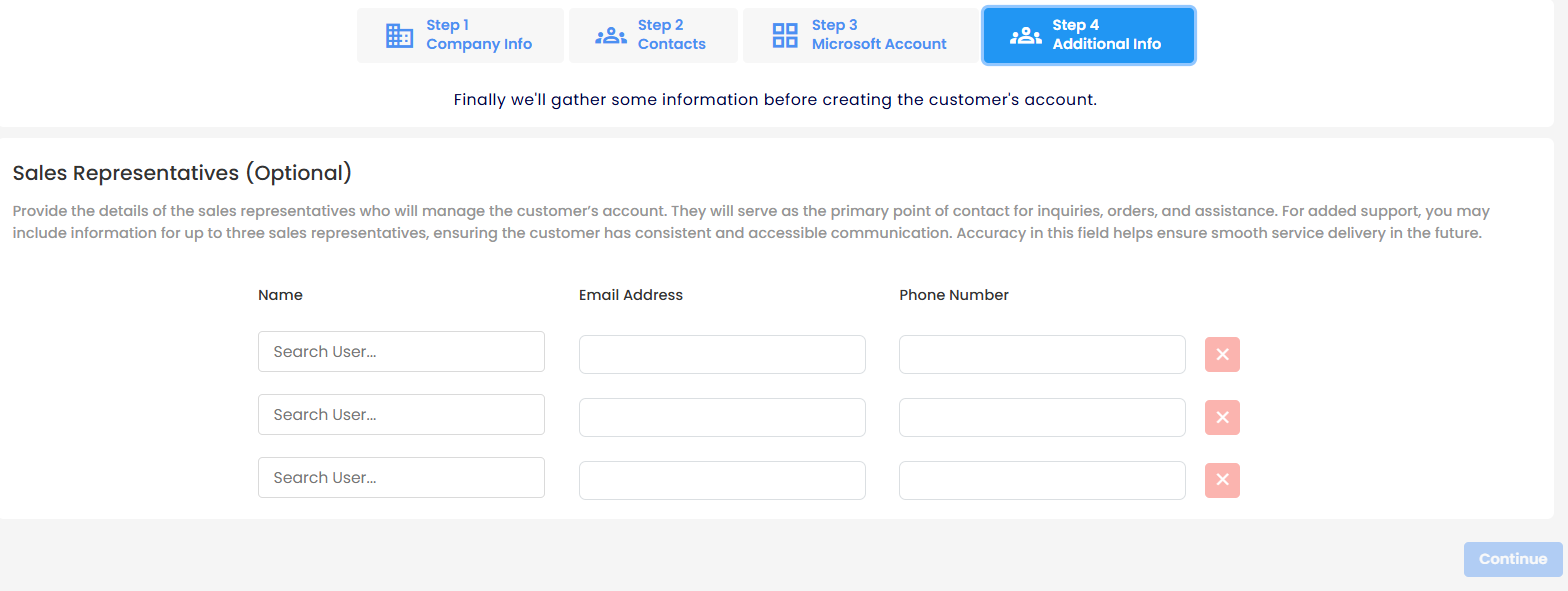Click the grid icon in Step 3
The image size is (1568, 591).
[x=785, y=36]
